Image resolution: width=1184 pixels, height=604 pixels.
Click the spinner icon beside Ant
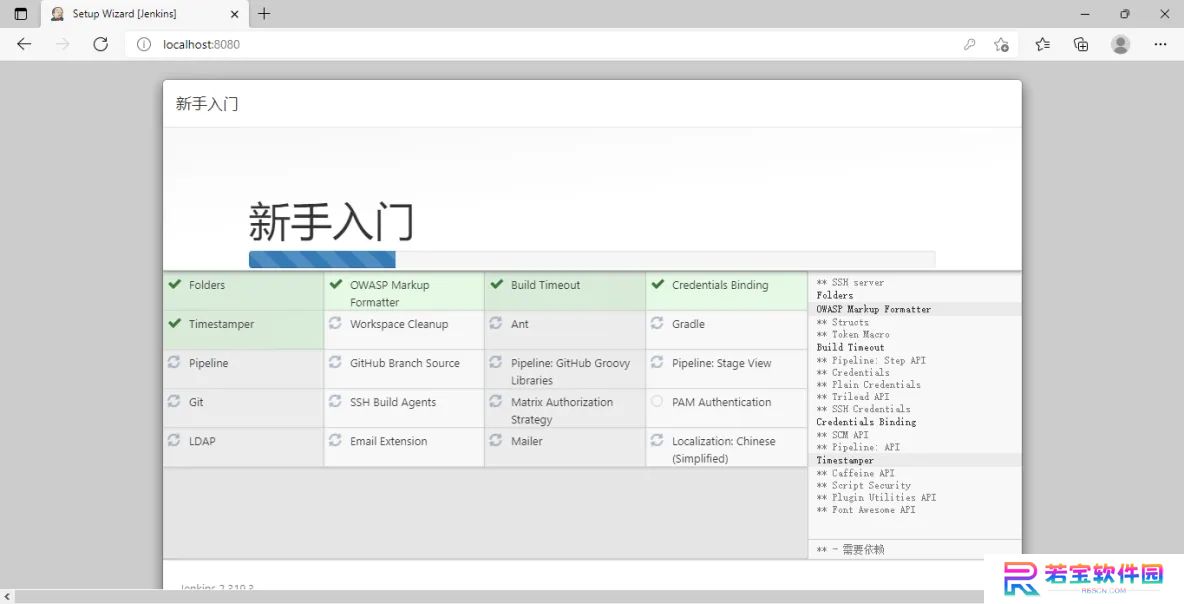[495, 323]
